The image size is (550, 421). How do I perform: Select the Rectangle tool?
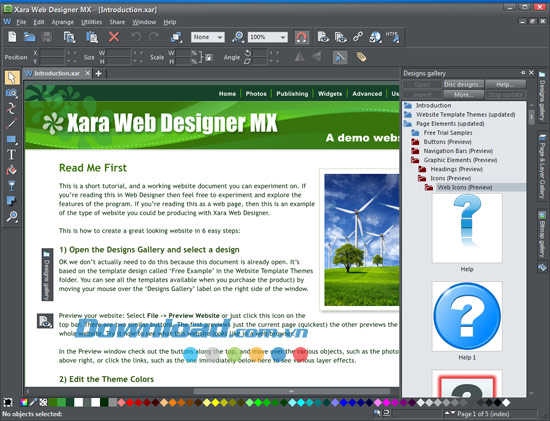click(x=12, y=139)
